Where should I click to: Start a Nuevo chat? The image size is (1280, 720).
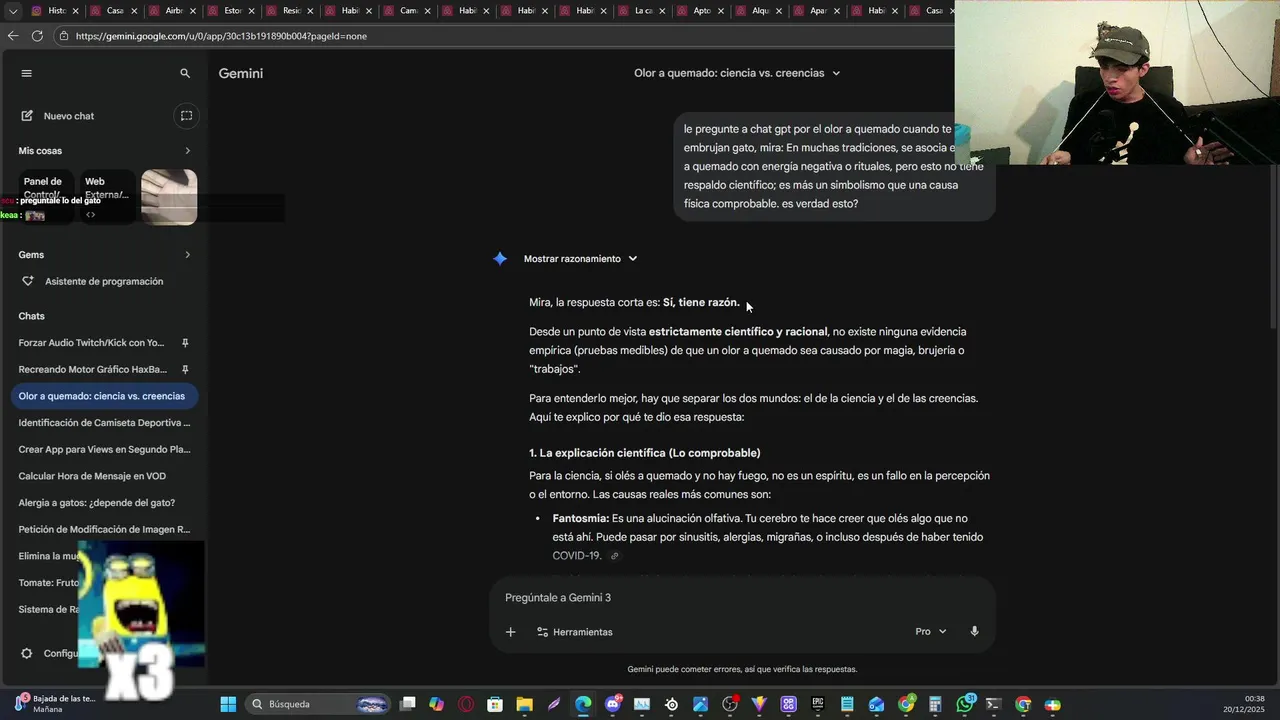point(58,116)
